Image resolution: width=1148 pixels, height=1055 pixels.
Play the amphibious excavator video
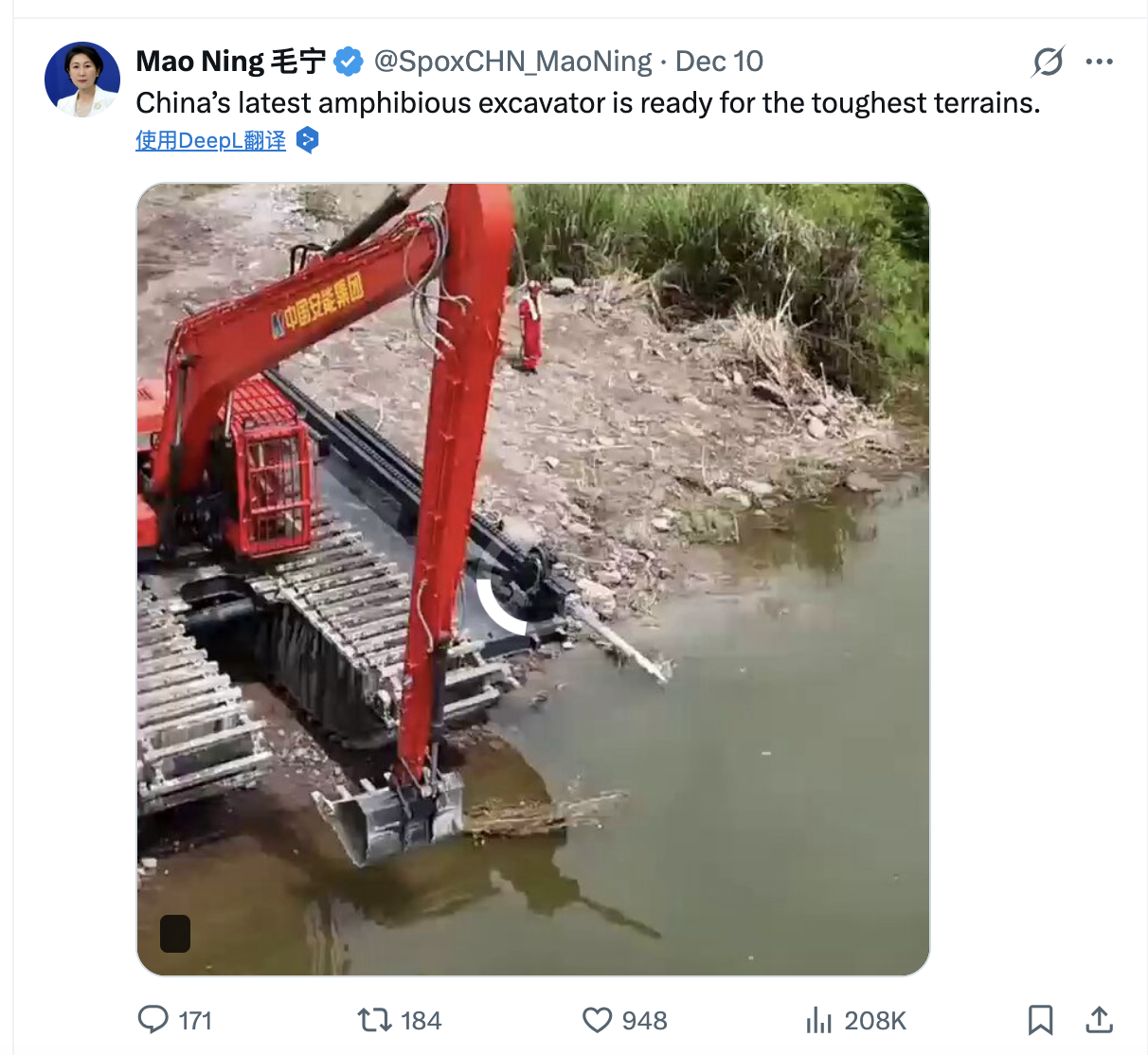click(532, 579)
